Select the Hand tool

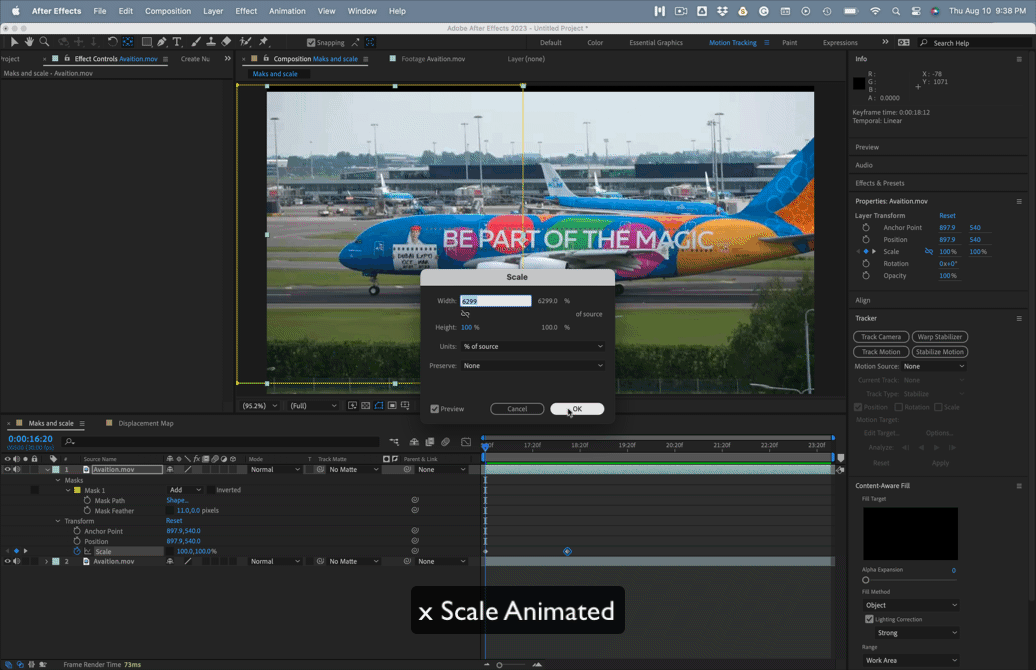click(29, 42)
